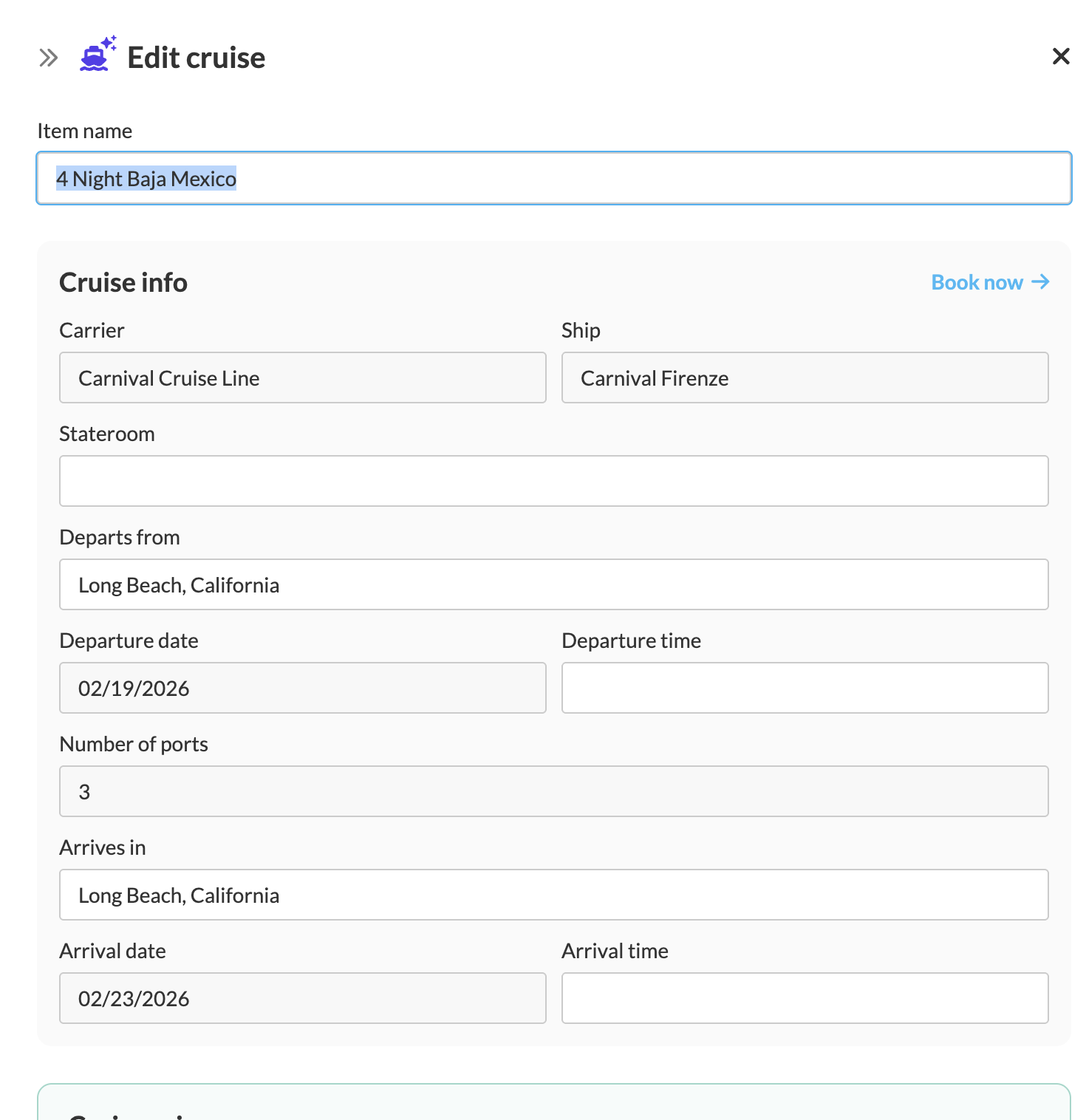Click the purple cruise ship icon

click(x=97, y=55)
